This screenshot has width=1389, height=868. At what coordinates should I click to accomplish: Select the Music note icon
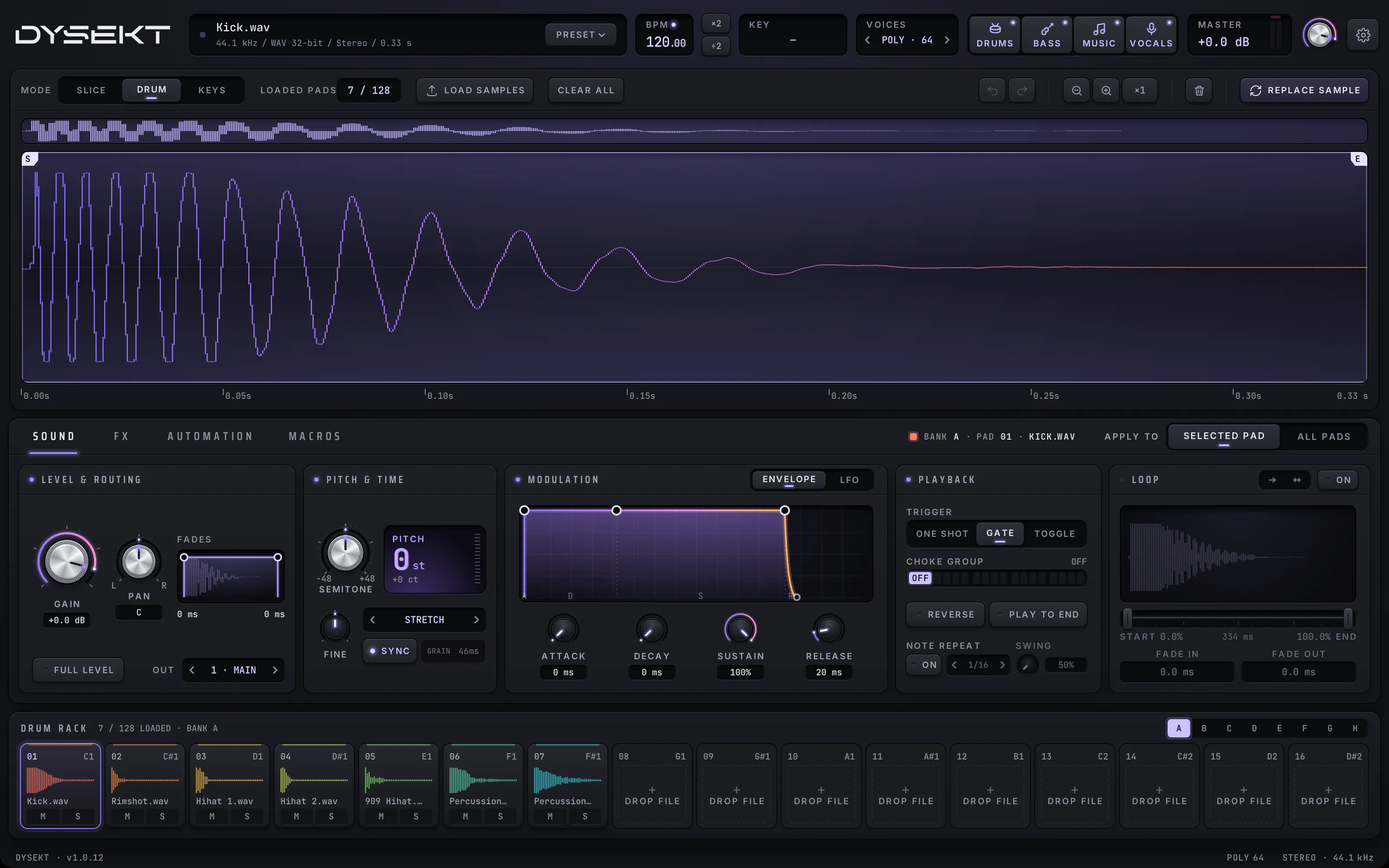tap(1099, 35)
